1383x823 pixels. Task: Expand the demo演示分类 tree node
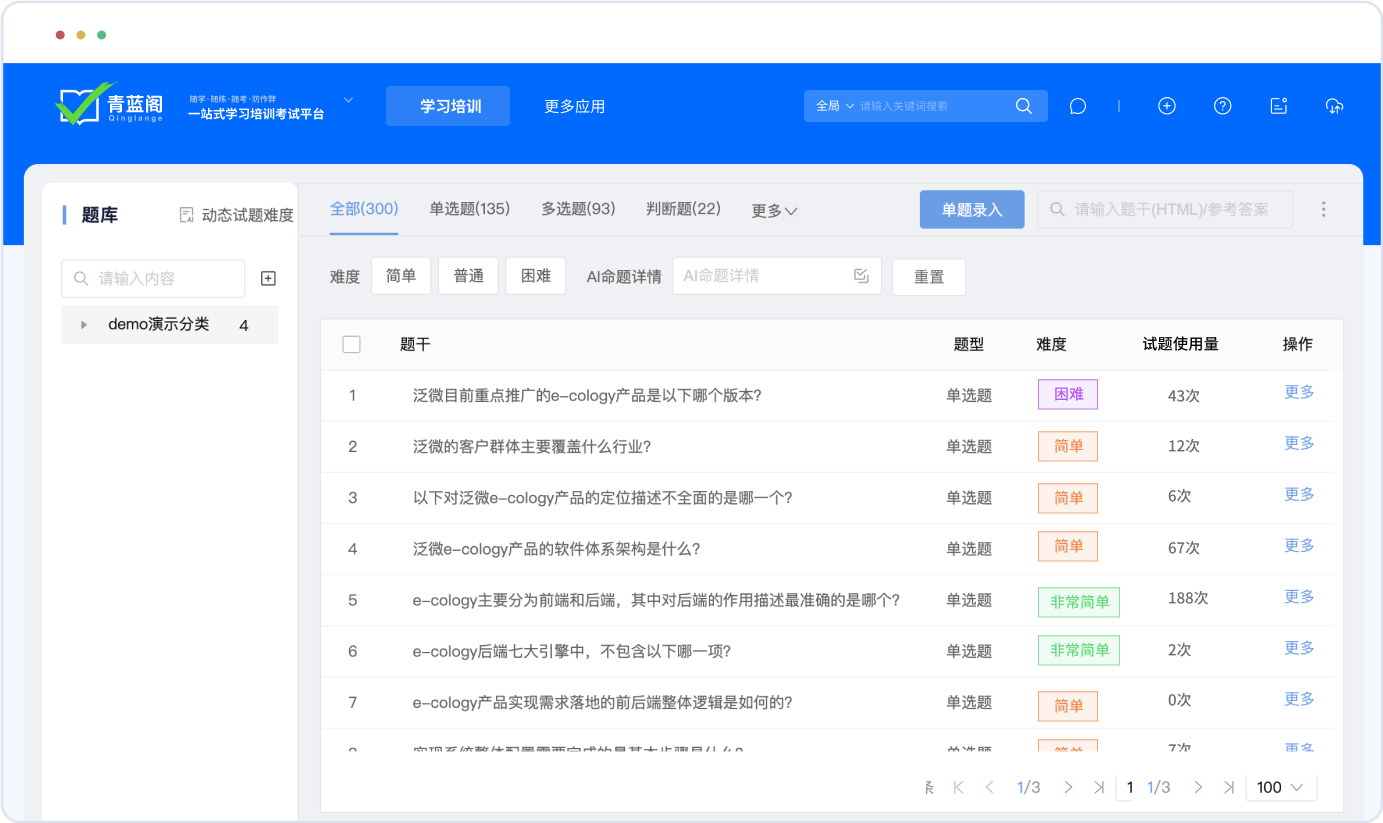[84, 325]
